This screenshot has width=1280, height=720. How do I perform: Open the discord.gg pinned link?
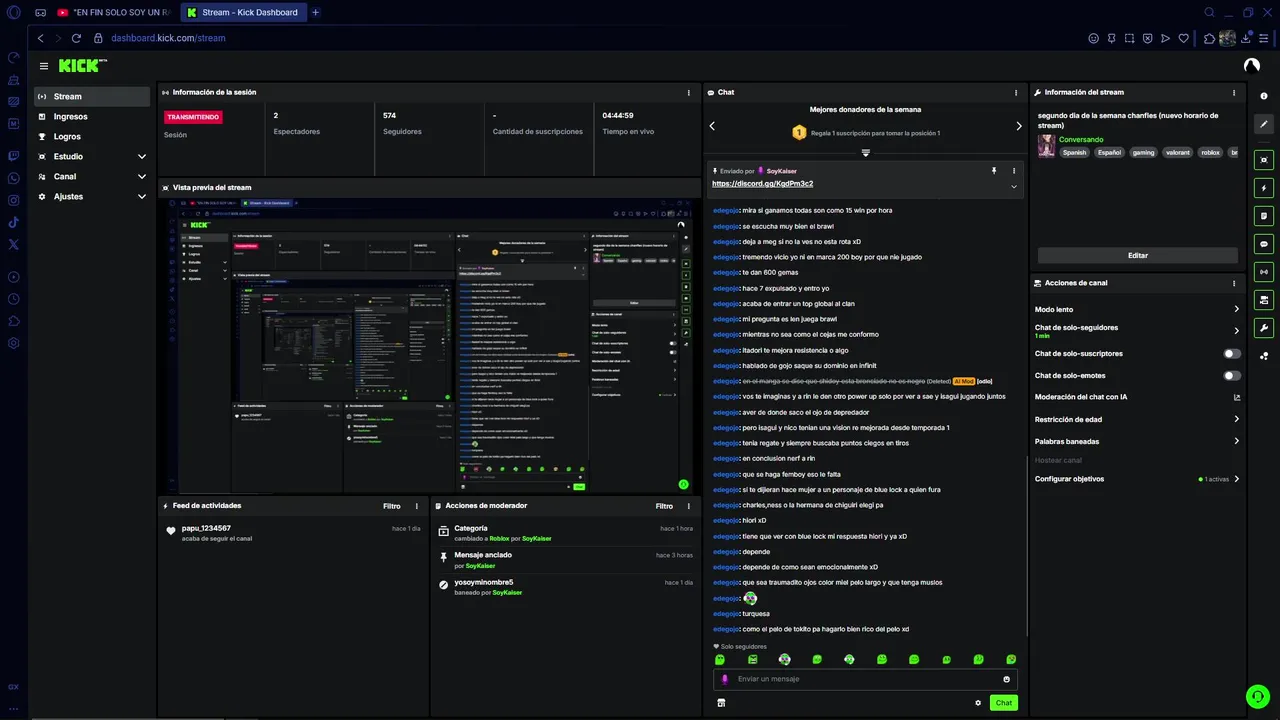coord(763,184)
